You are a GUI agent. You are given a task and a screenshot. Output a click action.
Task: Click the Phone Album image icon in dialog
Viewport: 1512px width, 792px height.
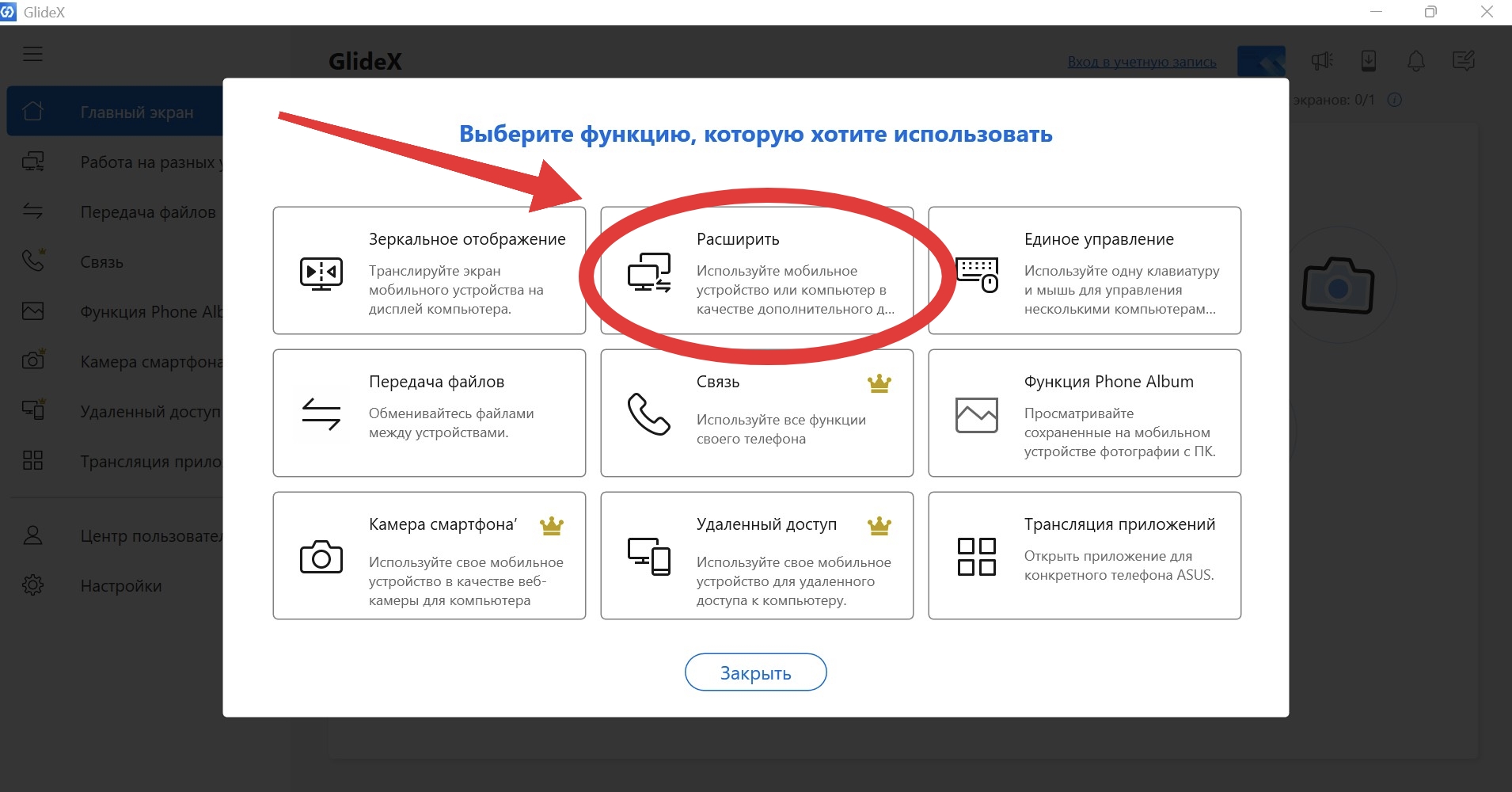coord(977,415)
